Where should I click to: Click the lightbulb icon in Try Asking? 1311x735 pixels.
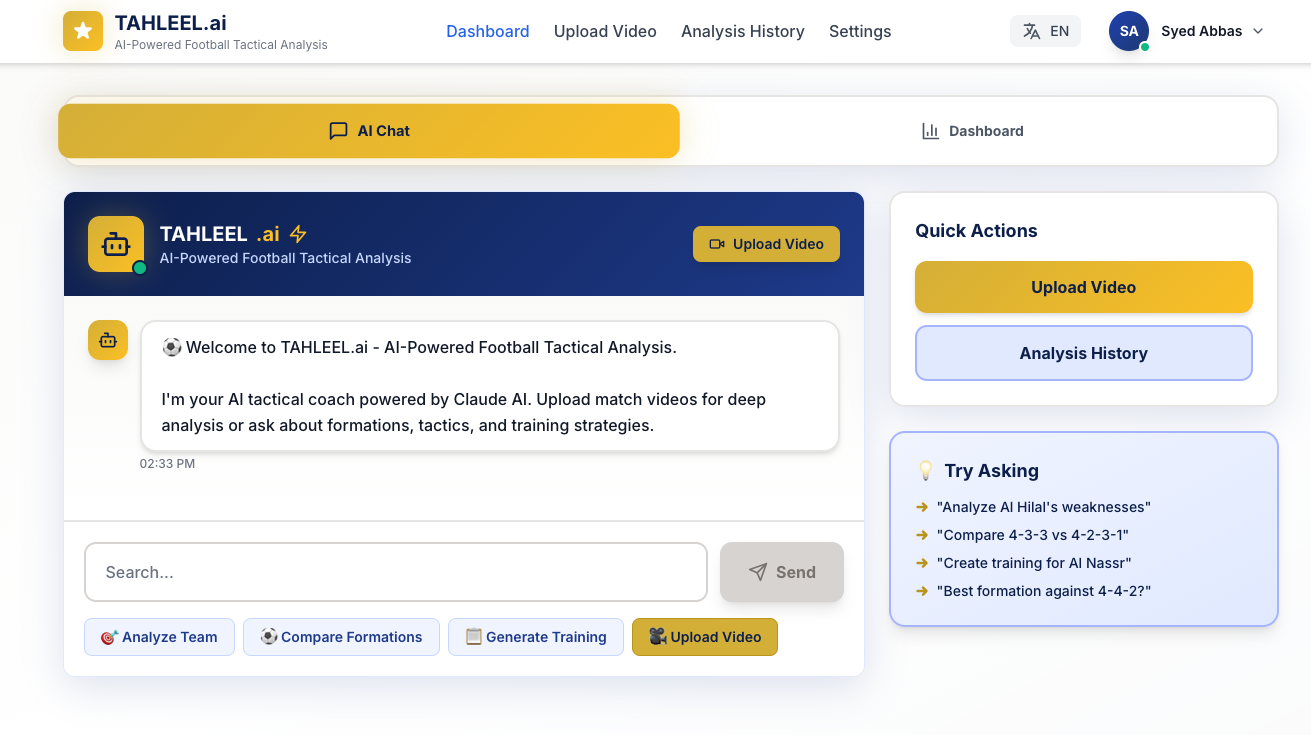click(926, 469)
